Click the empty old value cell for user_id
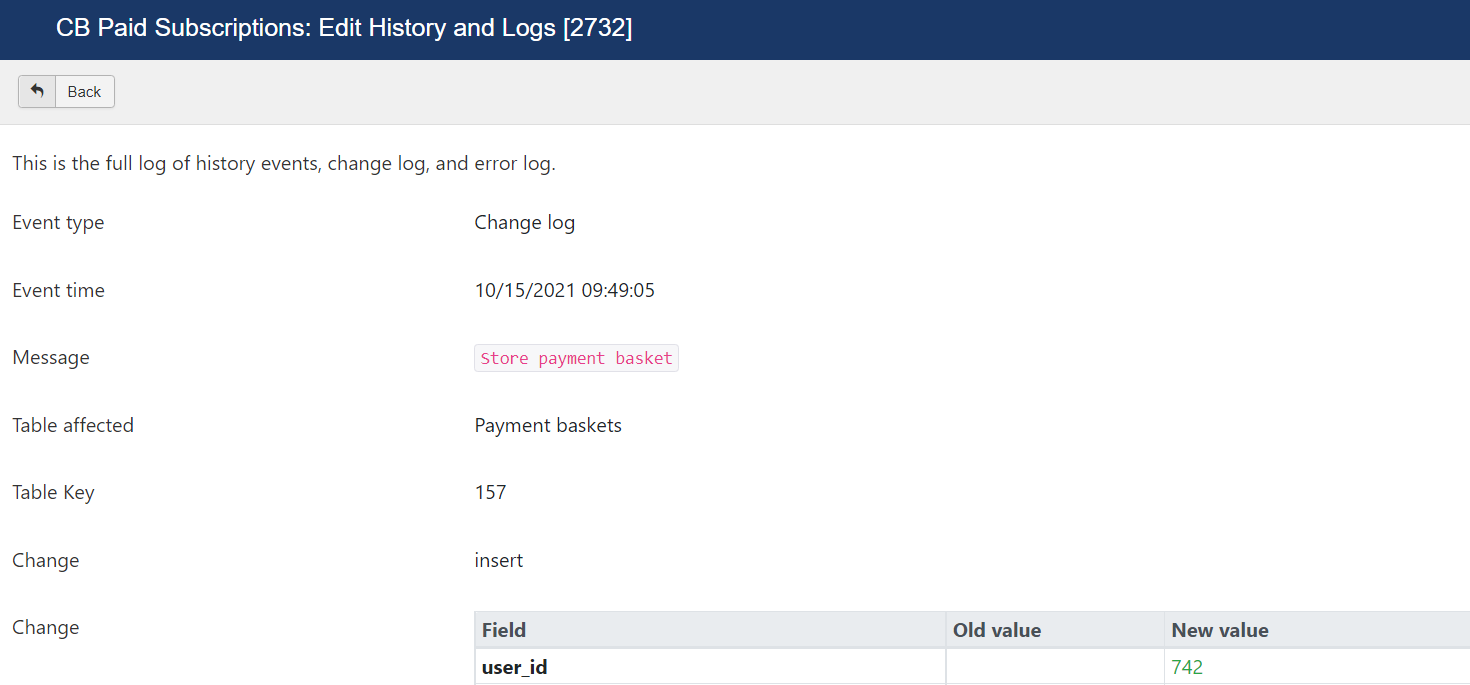The height and width of the screenshot is (685, 1470). (1055, 667)
